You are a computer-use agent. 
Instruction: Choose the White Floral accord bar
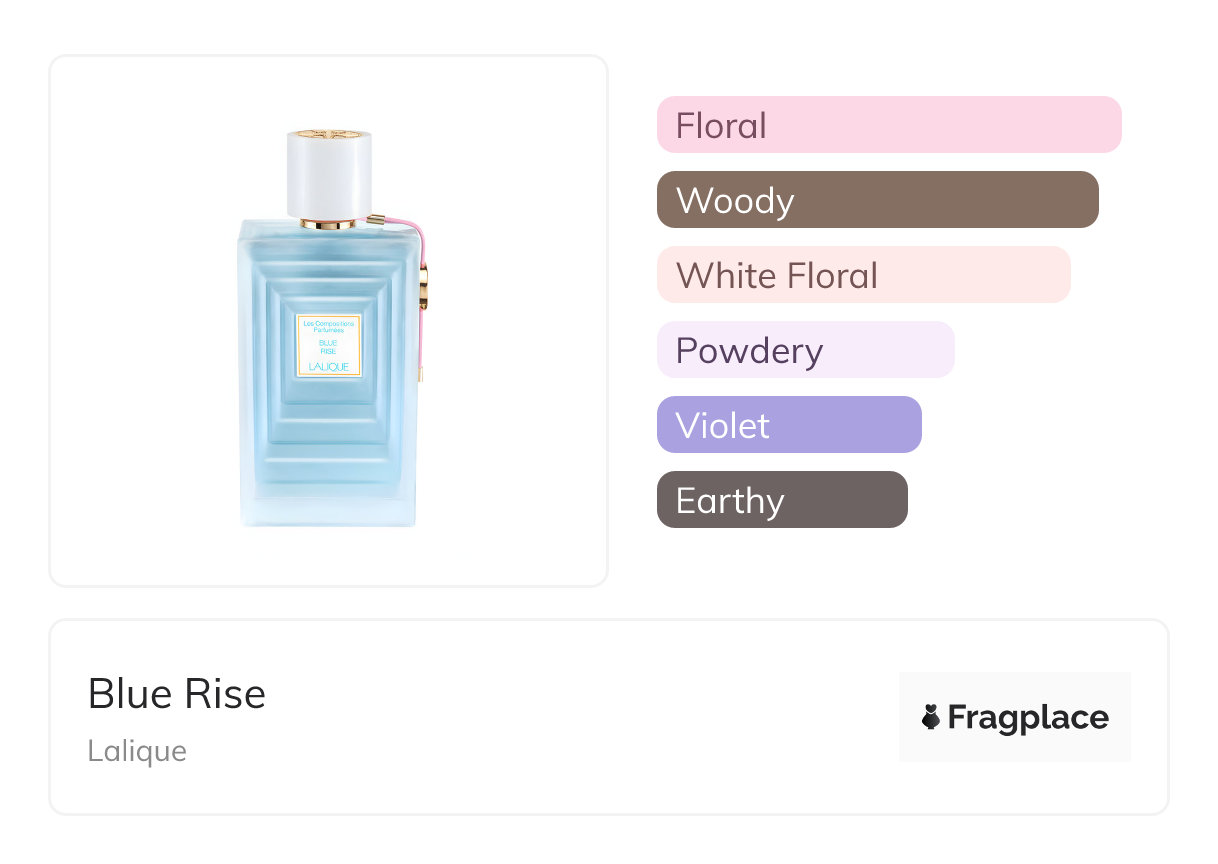tap(863, 275)
